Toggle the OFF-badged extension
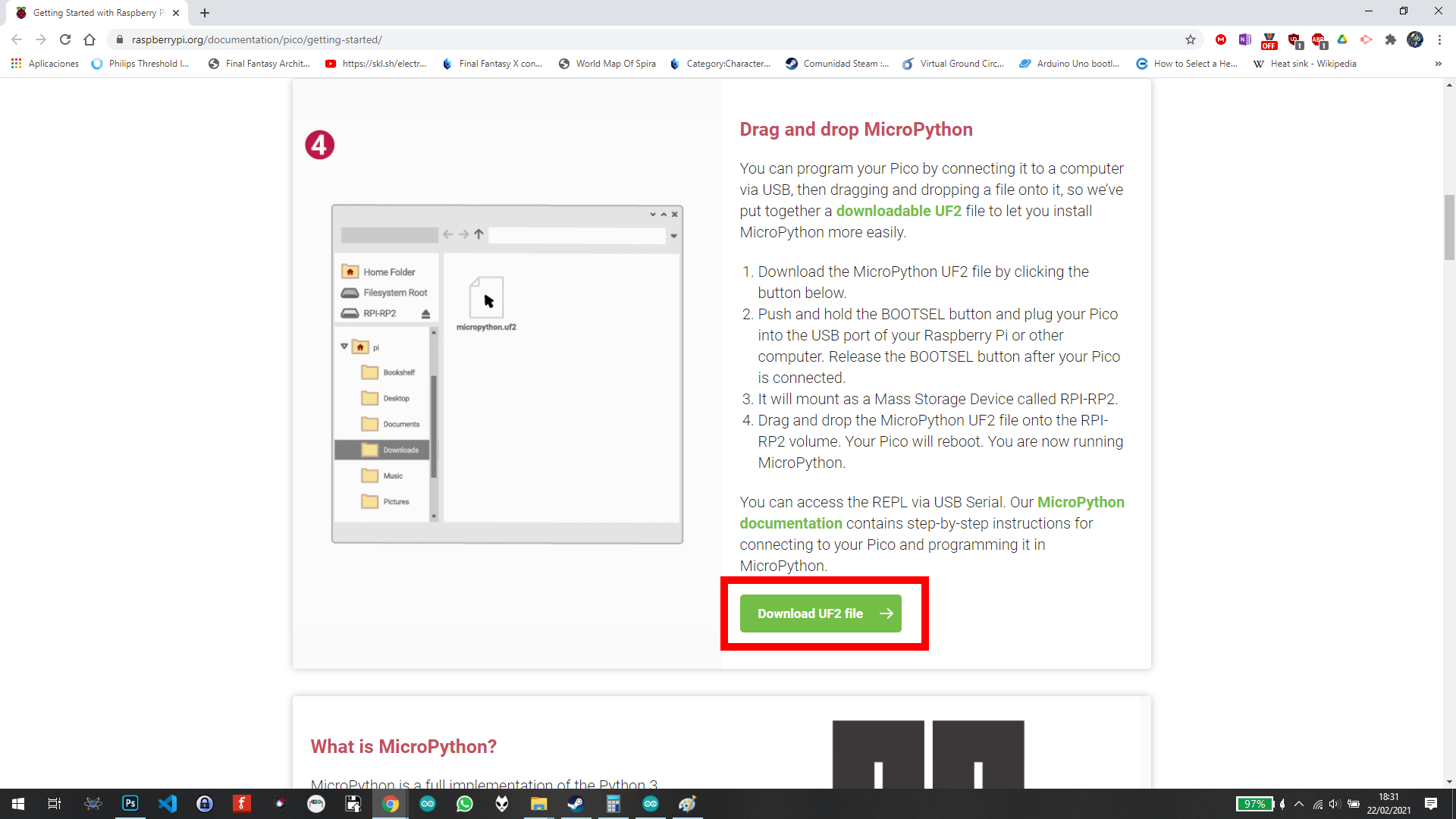This screenshot has height=819, width=1456. pos(1269,41)
